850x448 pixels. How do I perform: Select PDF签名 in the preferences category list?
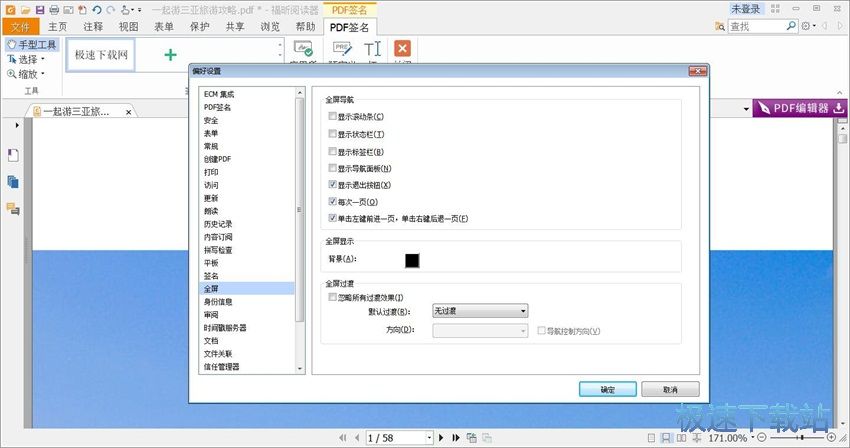217,107
